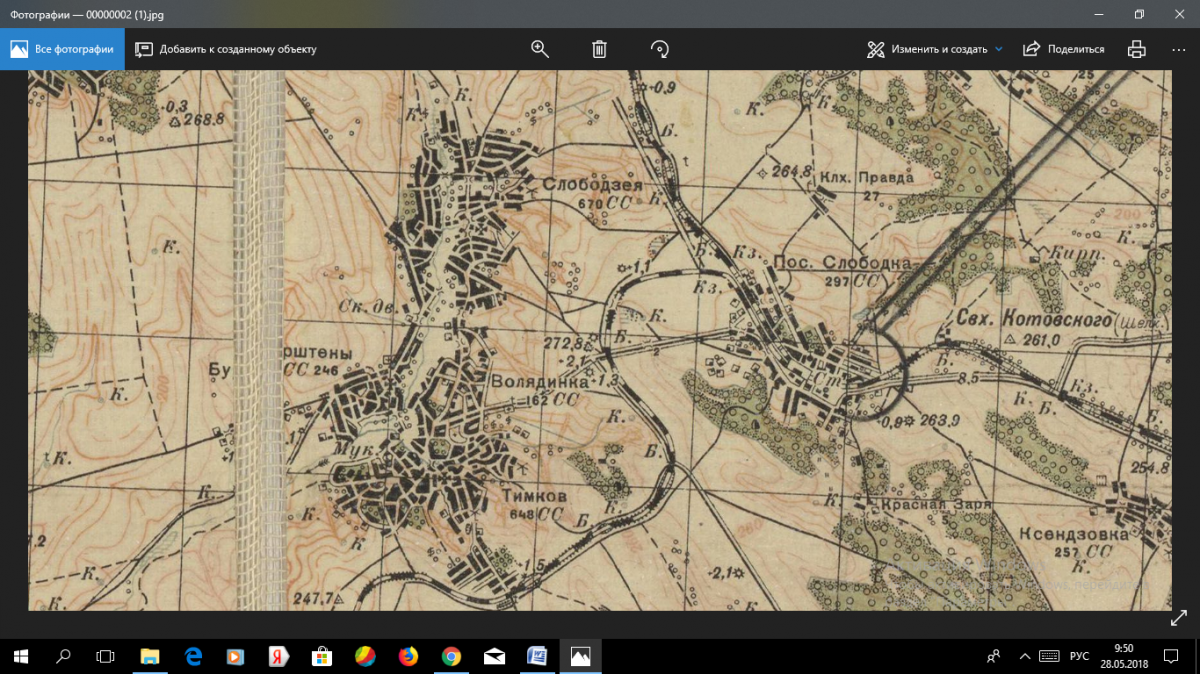Click the Поделиться share button
1200x674 pixels.
[1064, 49]
